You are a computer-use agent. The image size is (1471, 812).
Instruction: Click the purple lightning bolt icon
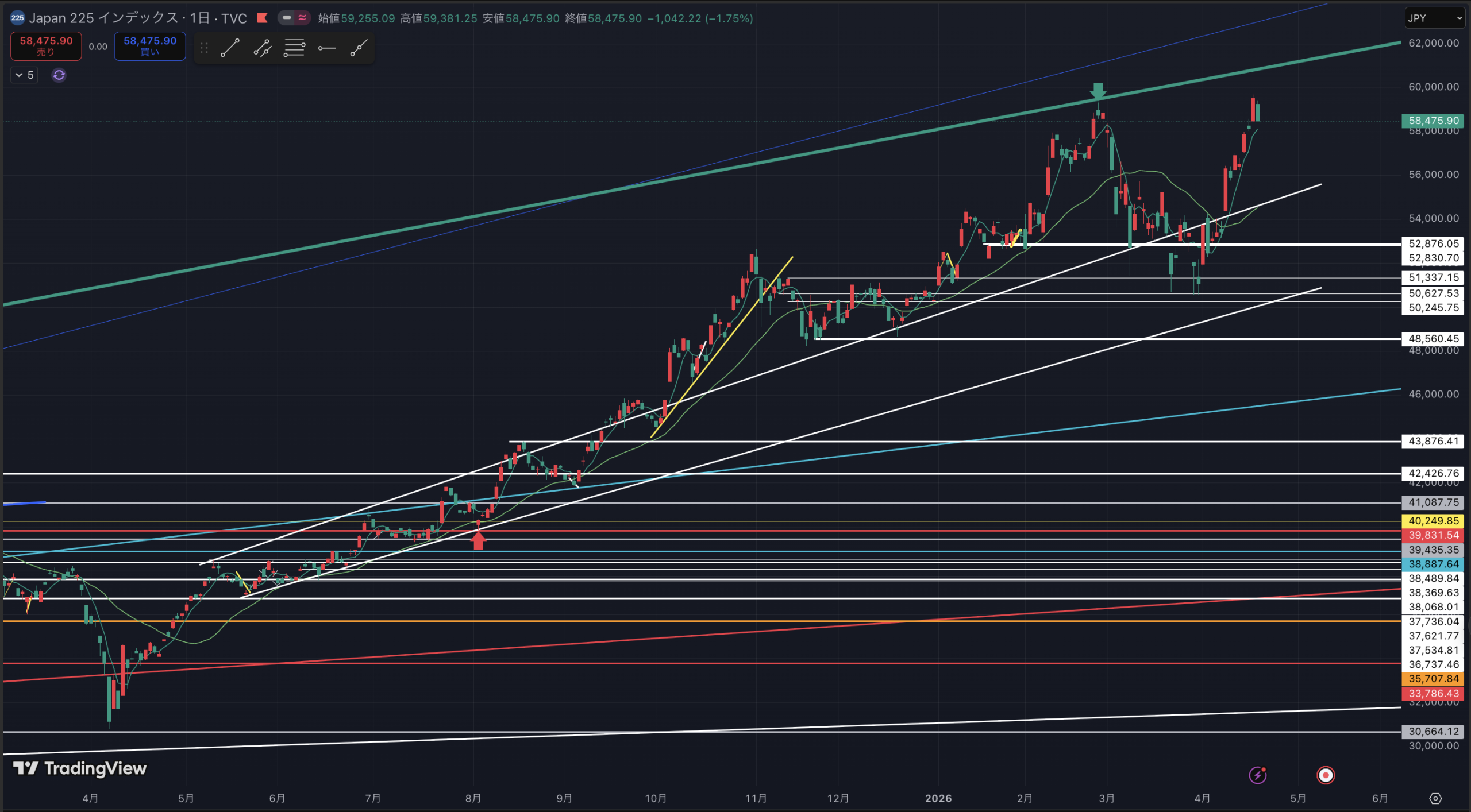(1257, 775)
